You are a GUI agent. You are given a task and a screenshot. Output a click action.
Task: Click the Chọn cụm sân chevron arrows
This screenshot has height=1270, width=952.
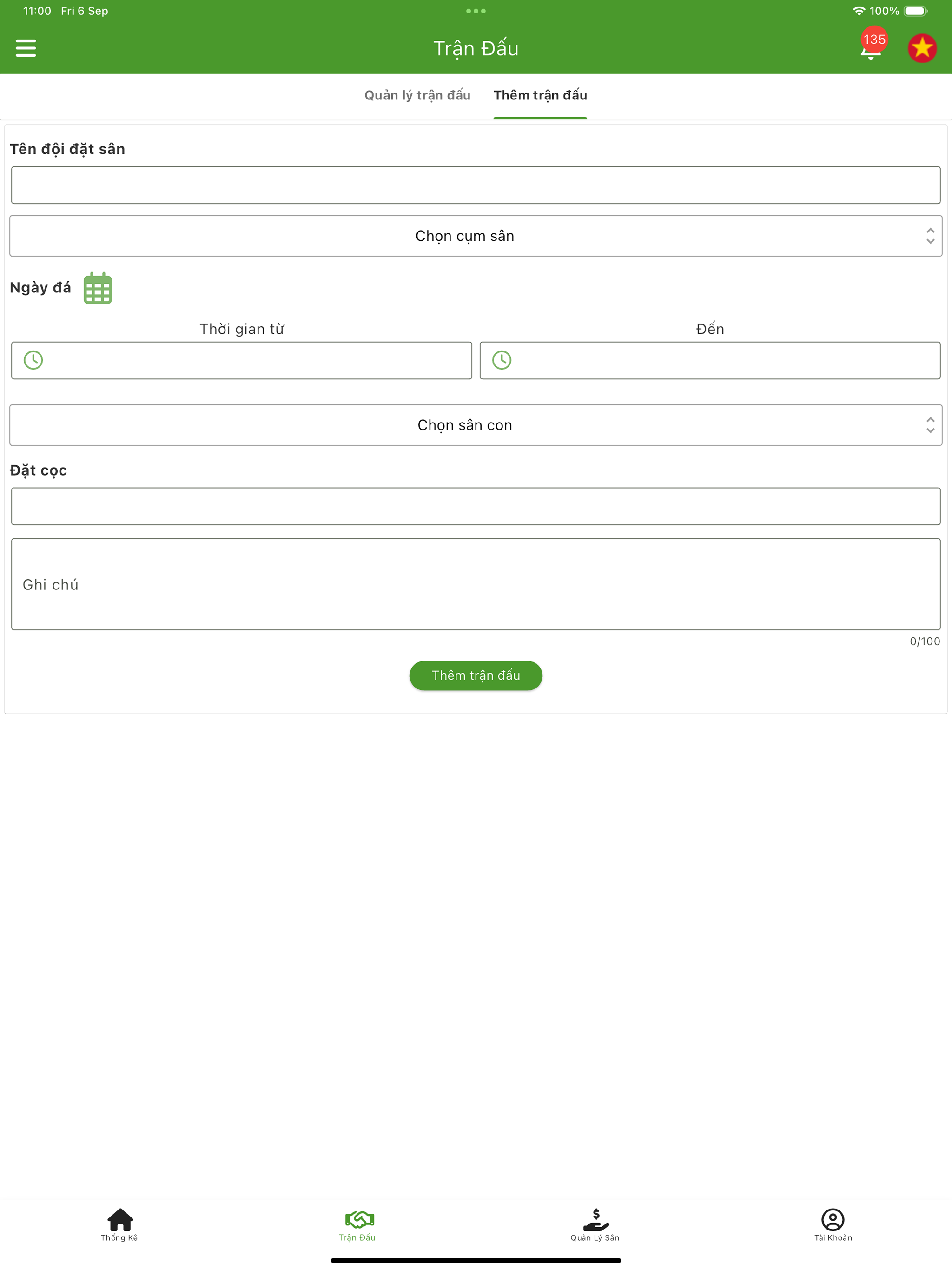(930, 236)
